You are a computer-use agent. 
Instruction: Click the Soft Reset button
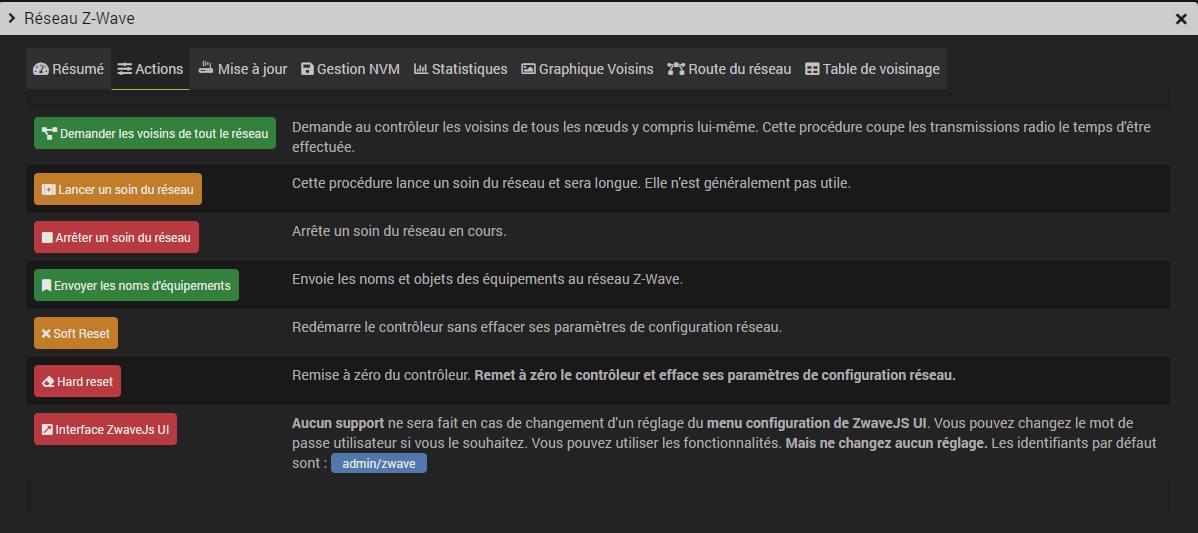click(76, 334)
